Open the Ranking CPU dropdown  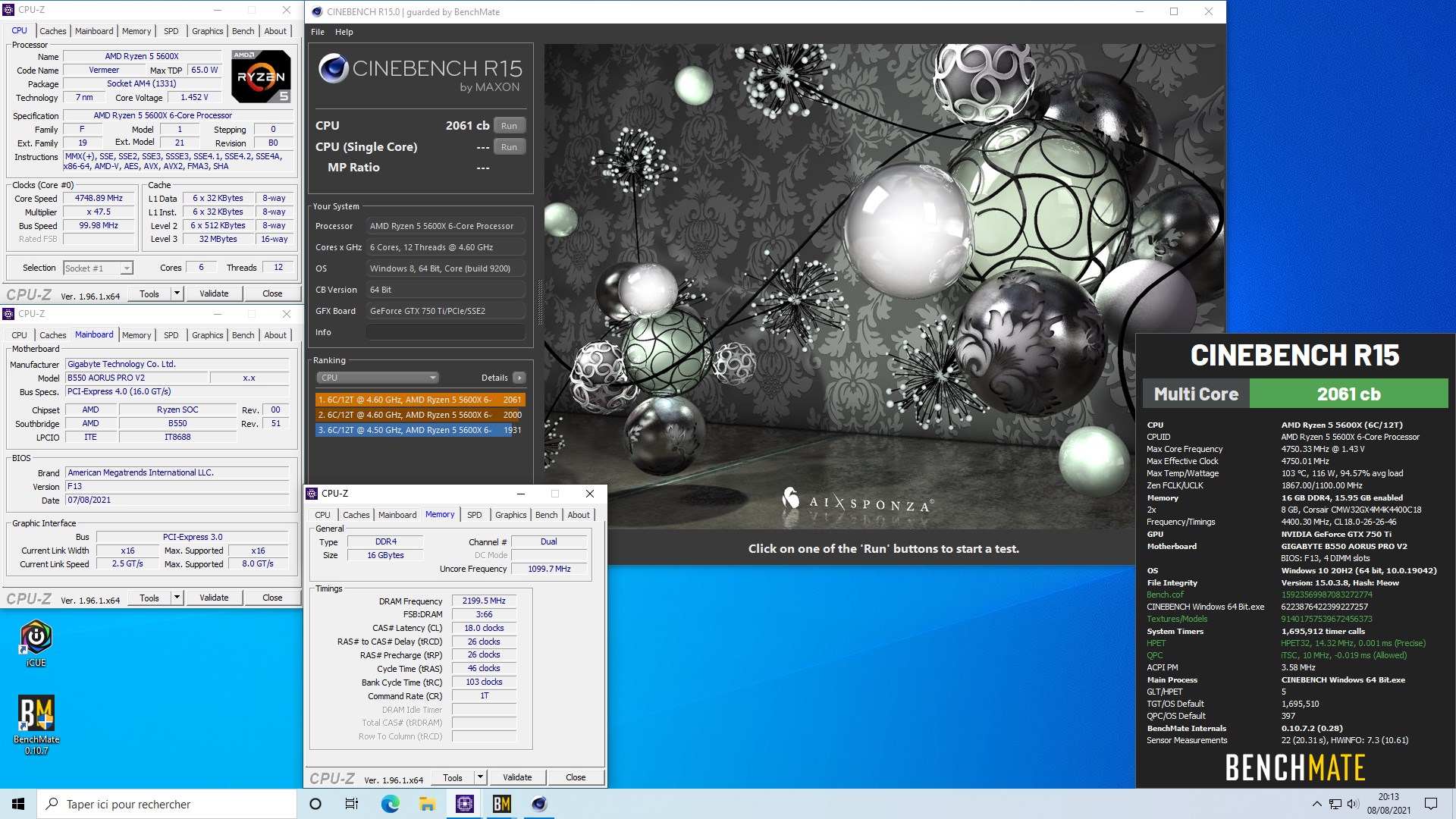pos(378,378)
